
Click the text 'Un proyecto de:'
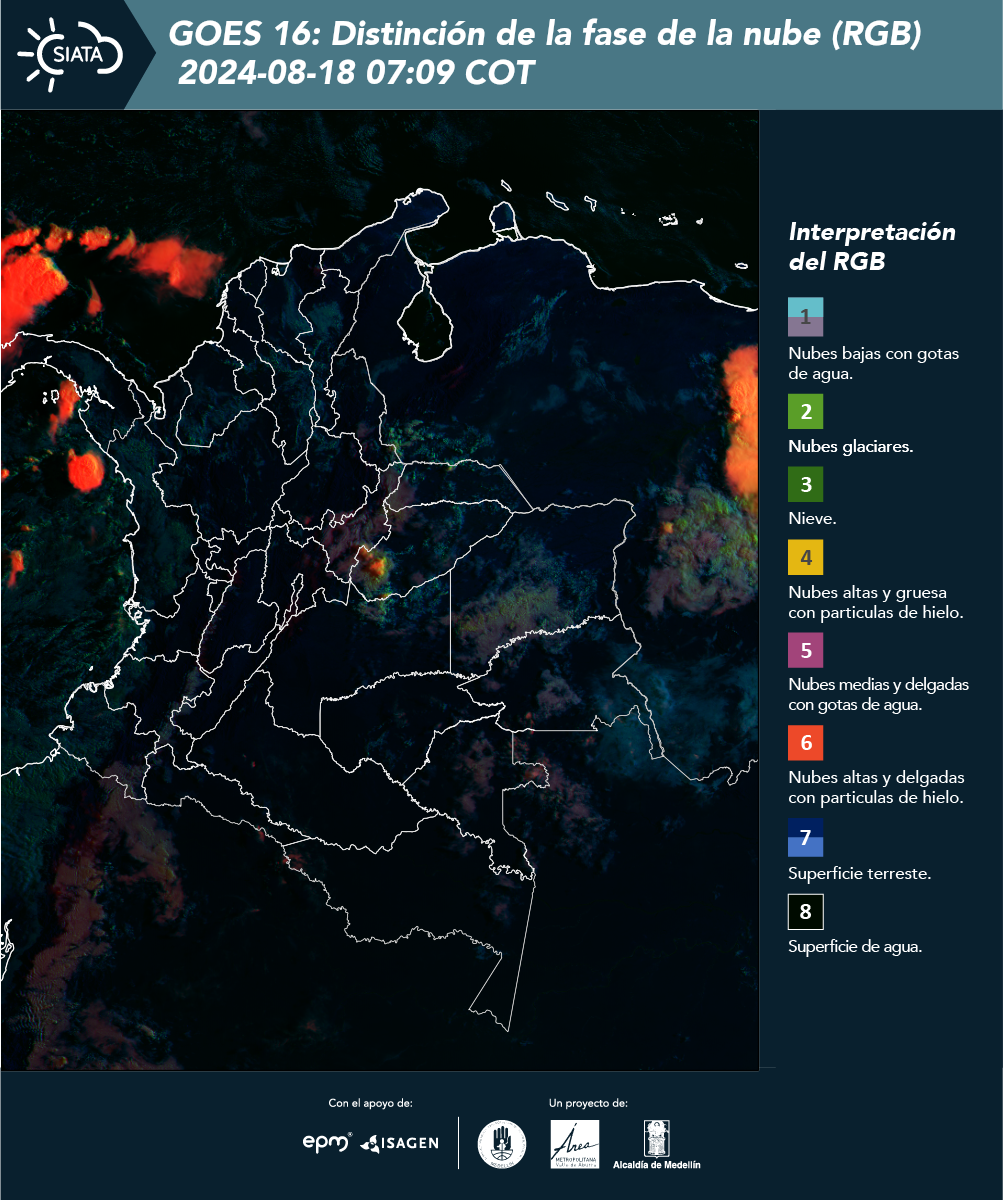[x=588, y=1103]
